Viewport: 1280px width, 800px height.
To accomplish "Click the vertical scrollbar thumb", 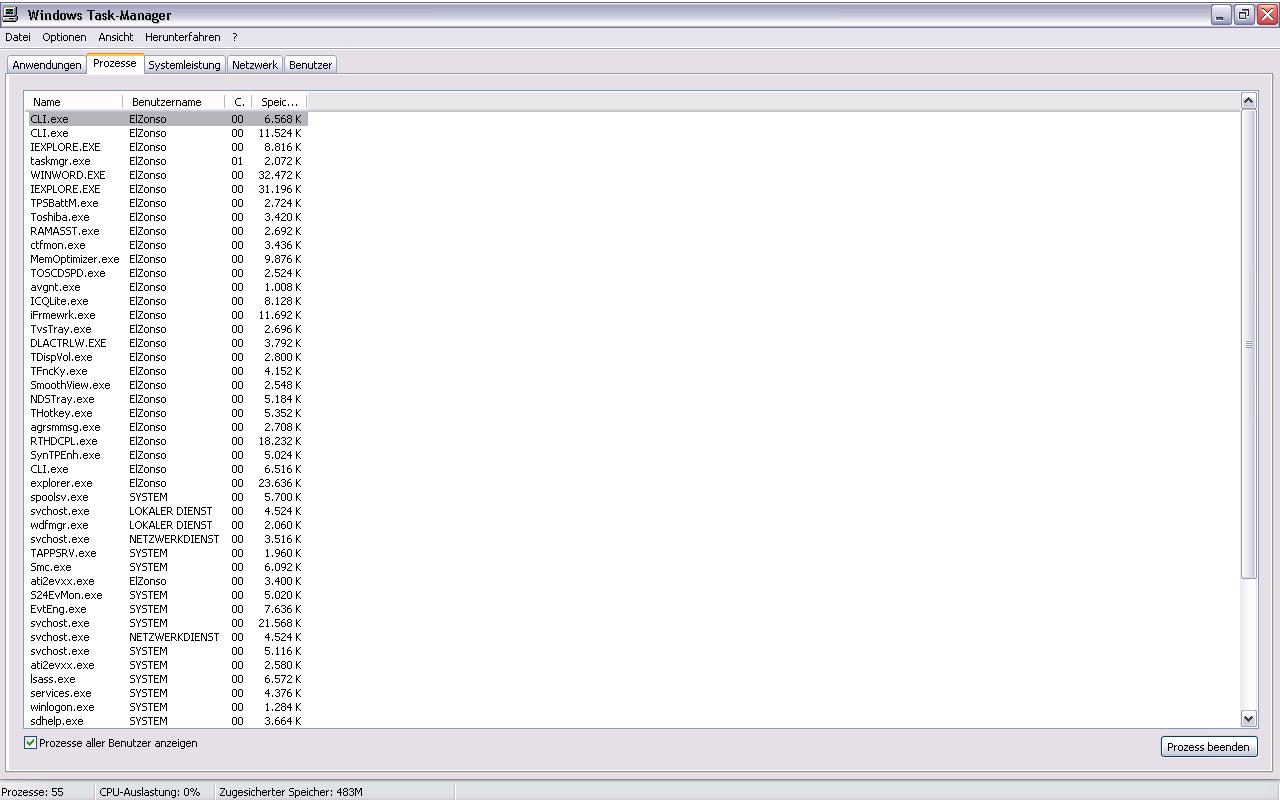I will [1248, 343].
